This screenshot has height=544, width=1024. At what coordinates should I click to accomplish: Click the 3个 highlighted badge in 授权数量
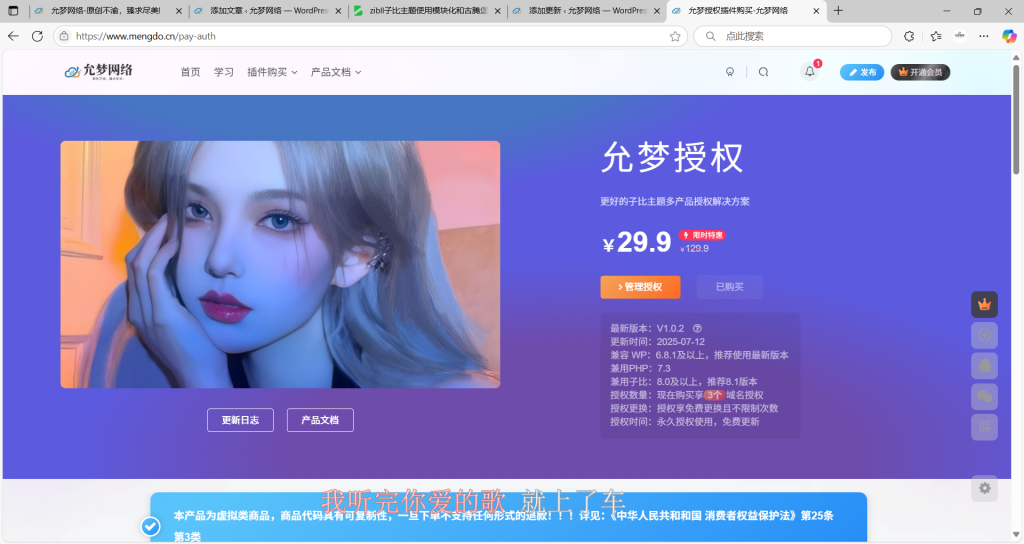[x=714, y=395]
